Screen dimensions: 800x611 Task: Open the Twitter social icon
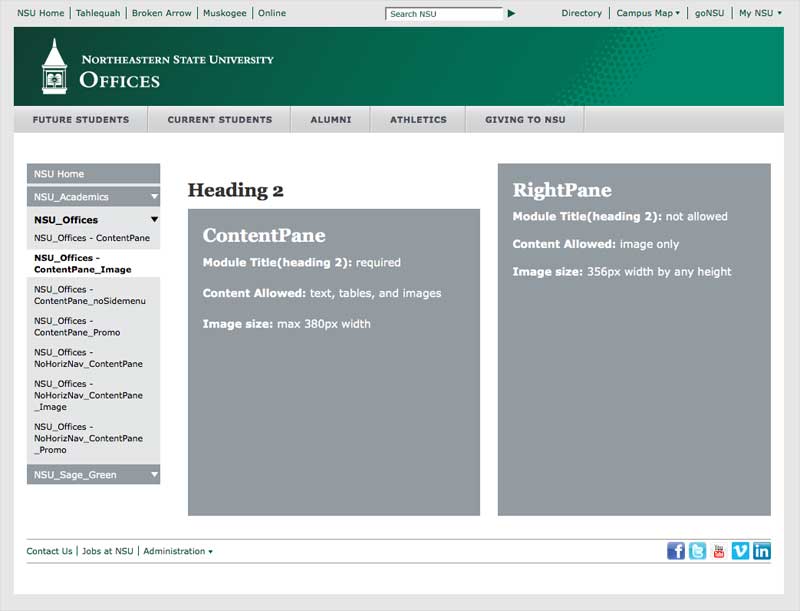pyautogui.click(x=697, y=551)
